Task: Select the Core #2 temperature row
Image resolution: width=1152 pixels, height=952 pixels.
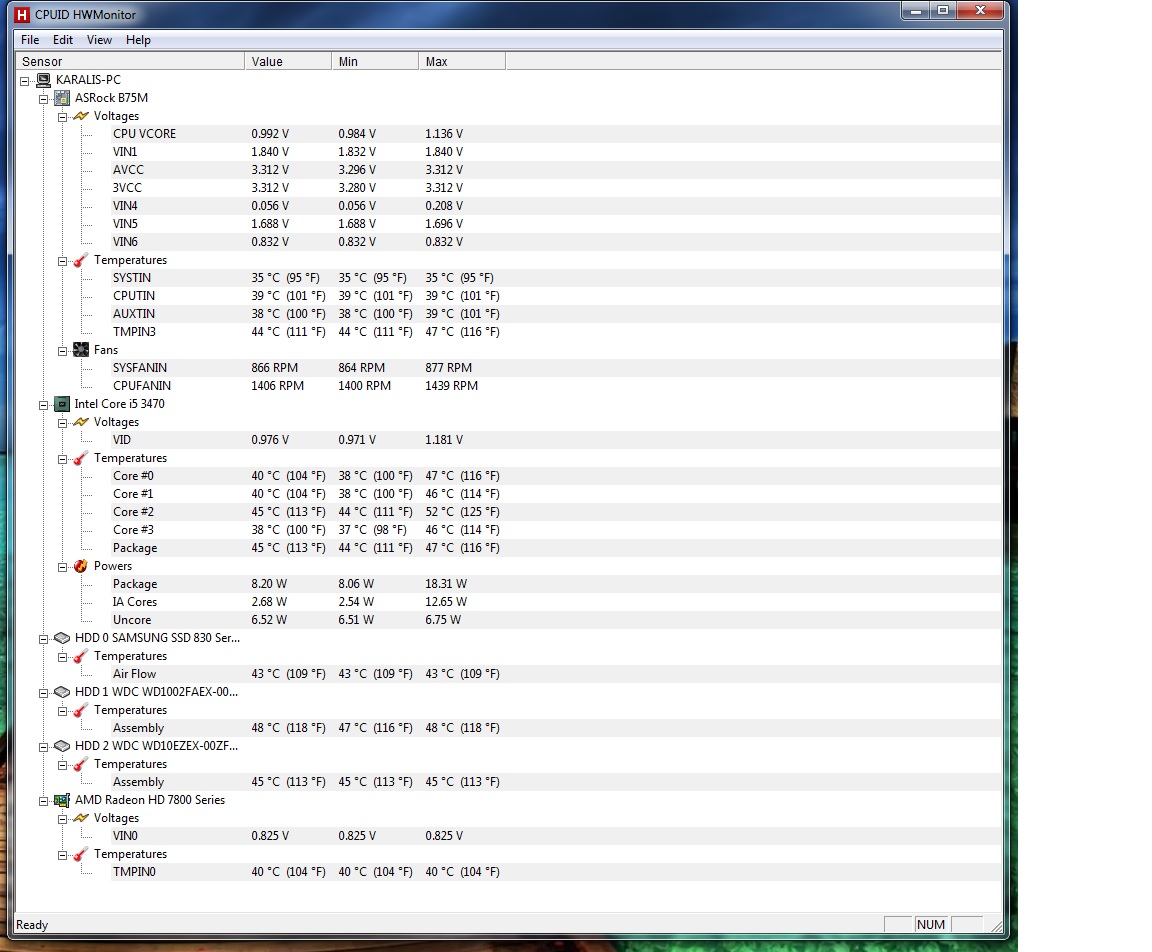Action: (x=555, y=511)
